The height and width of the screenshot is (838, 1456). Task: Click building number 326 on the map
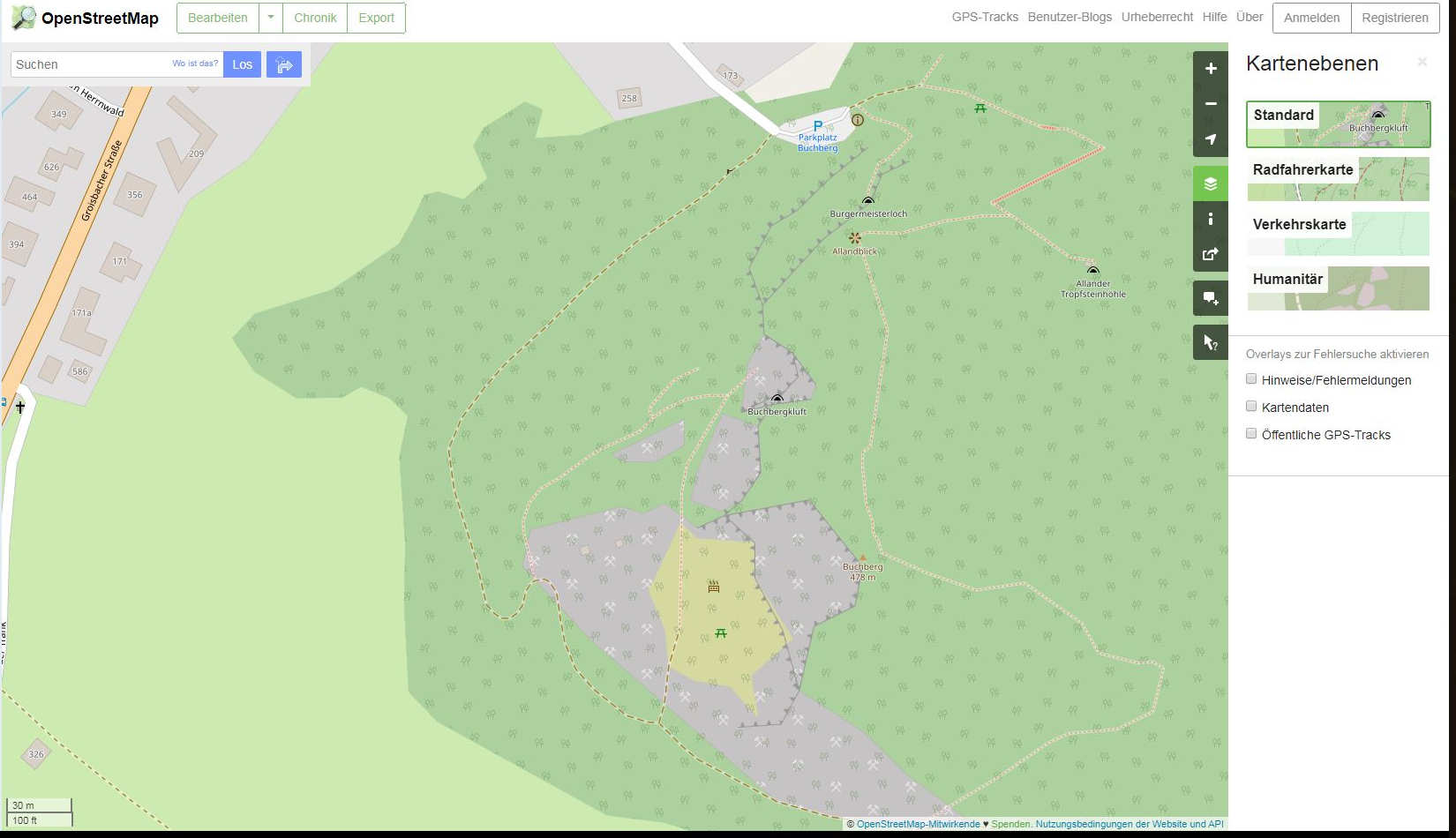[36, 754]
